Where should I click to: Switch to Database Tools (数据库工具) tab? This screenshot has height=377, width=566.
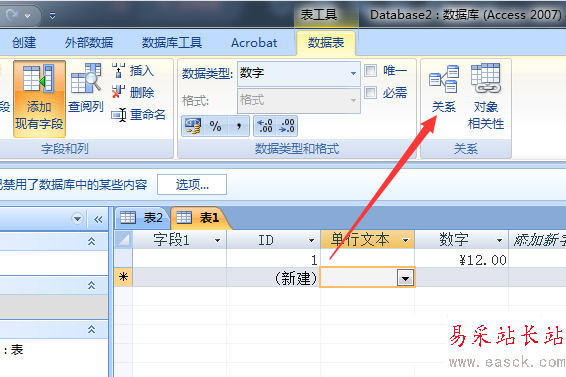[x=171, y=43]
